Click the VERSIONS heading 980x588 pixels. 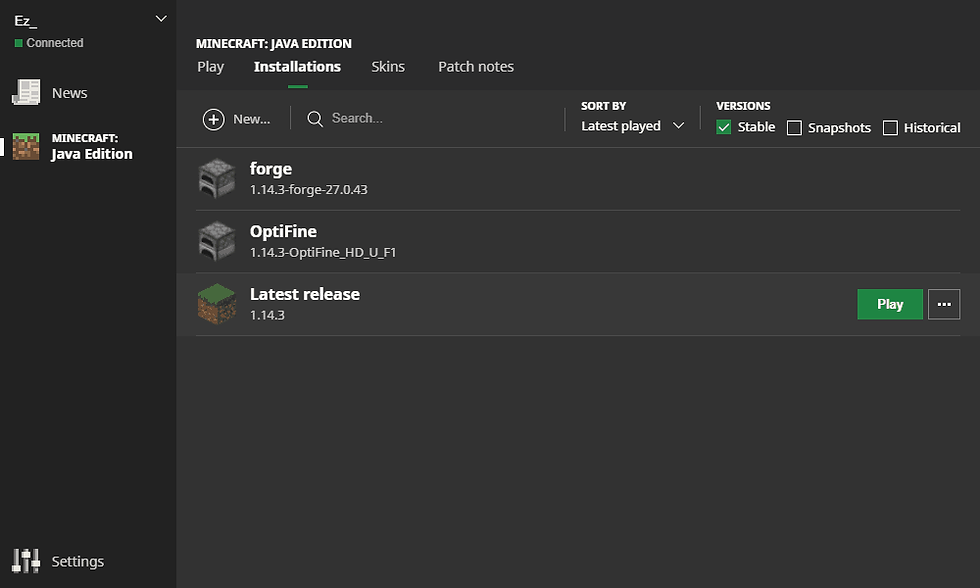pyautogui.click(x=743, y=106)
